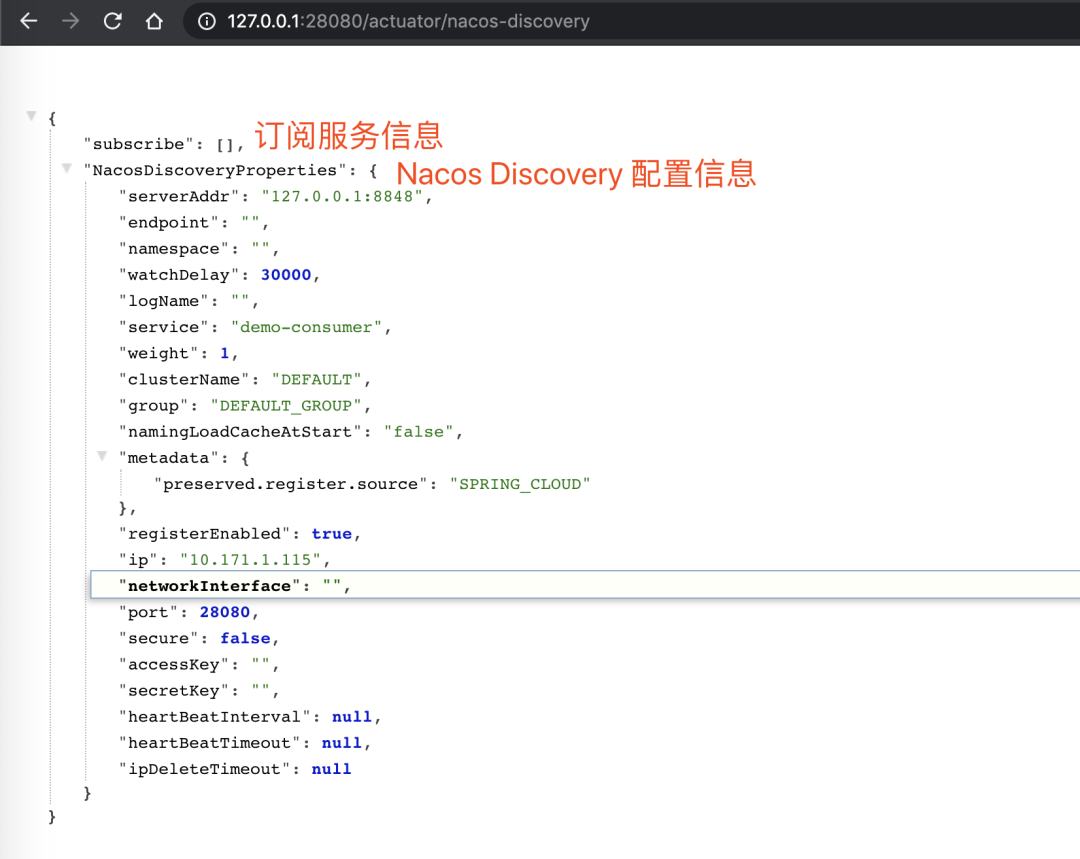Click the "registerEnabled" key
1080x859 pixels.
(x=205, y=534)
